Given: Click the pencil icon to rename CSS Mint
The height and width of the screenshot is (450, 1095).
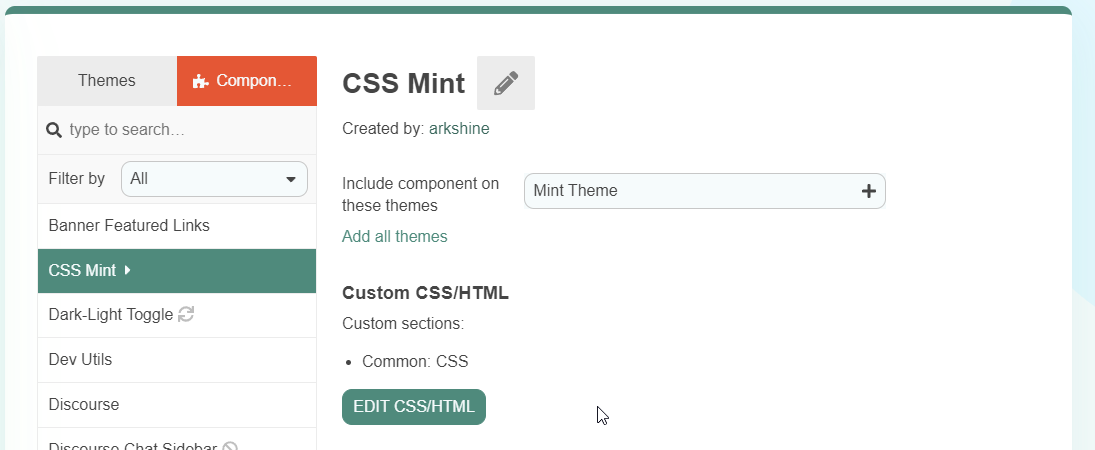Looking at the screenshot, I should [506, 83].
